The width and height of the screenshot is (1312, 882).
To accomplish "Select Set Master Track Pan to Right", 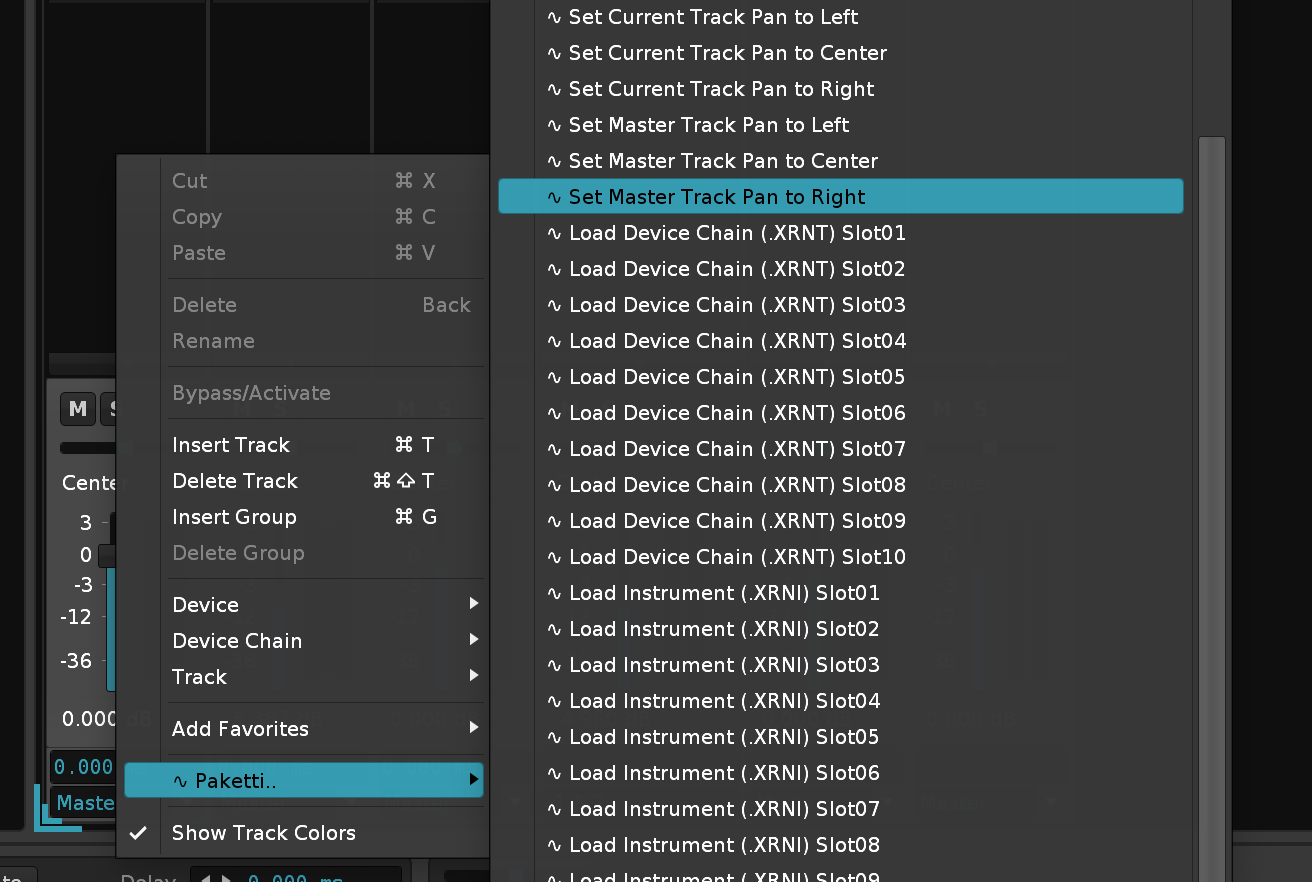I will (716, 197).
